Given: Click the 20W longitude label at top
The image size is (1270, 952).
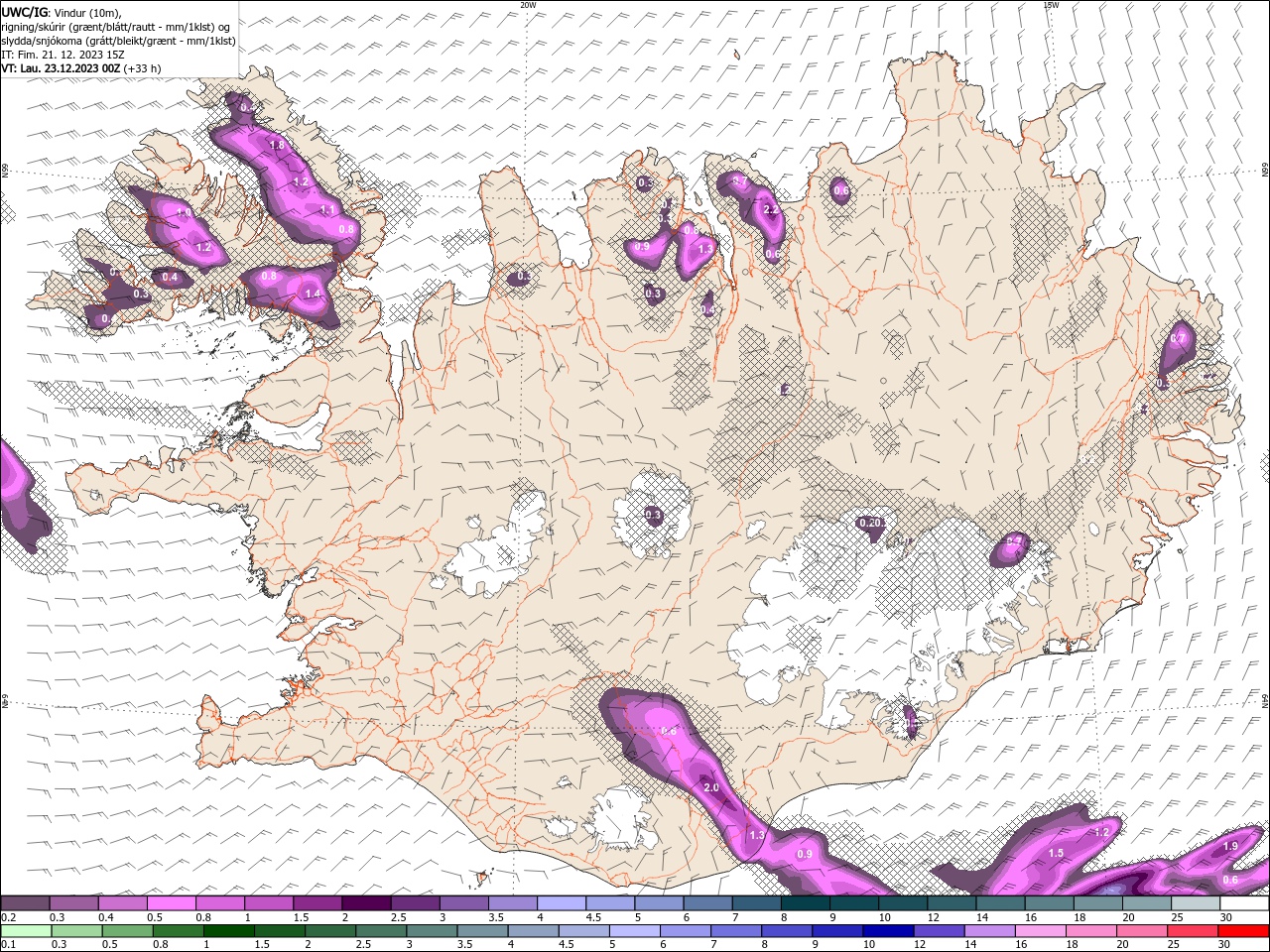Looking at the screenshot, I should point(528,5).
